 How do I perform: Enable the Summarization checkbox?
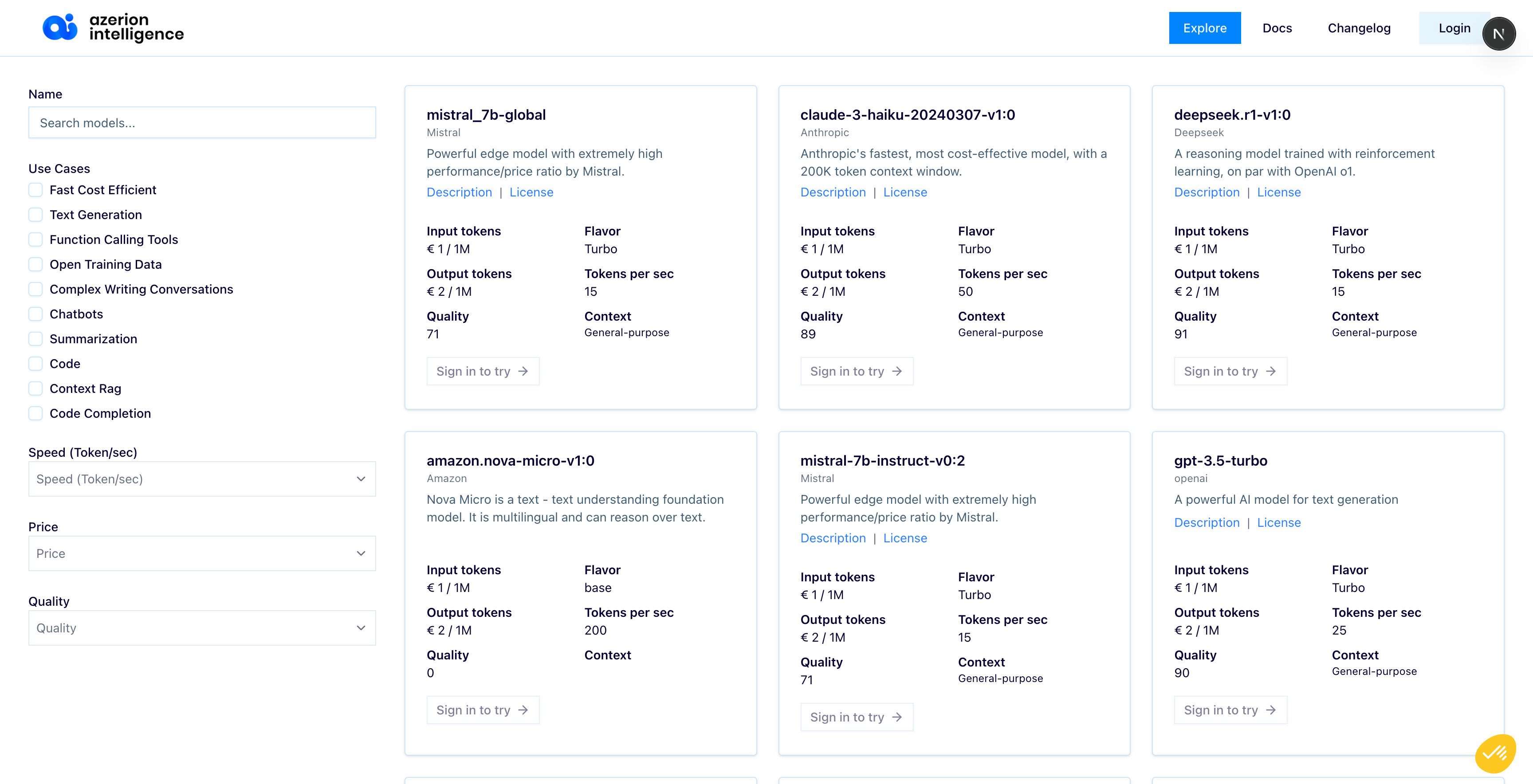click(35, 338)
